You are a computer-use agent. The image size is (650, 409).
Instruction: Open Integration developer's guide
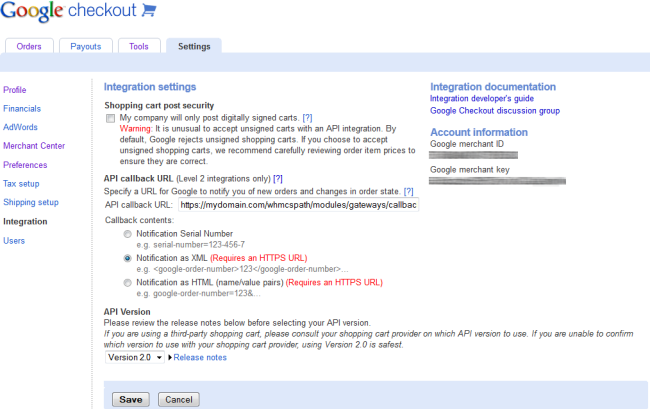482,98
